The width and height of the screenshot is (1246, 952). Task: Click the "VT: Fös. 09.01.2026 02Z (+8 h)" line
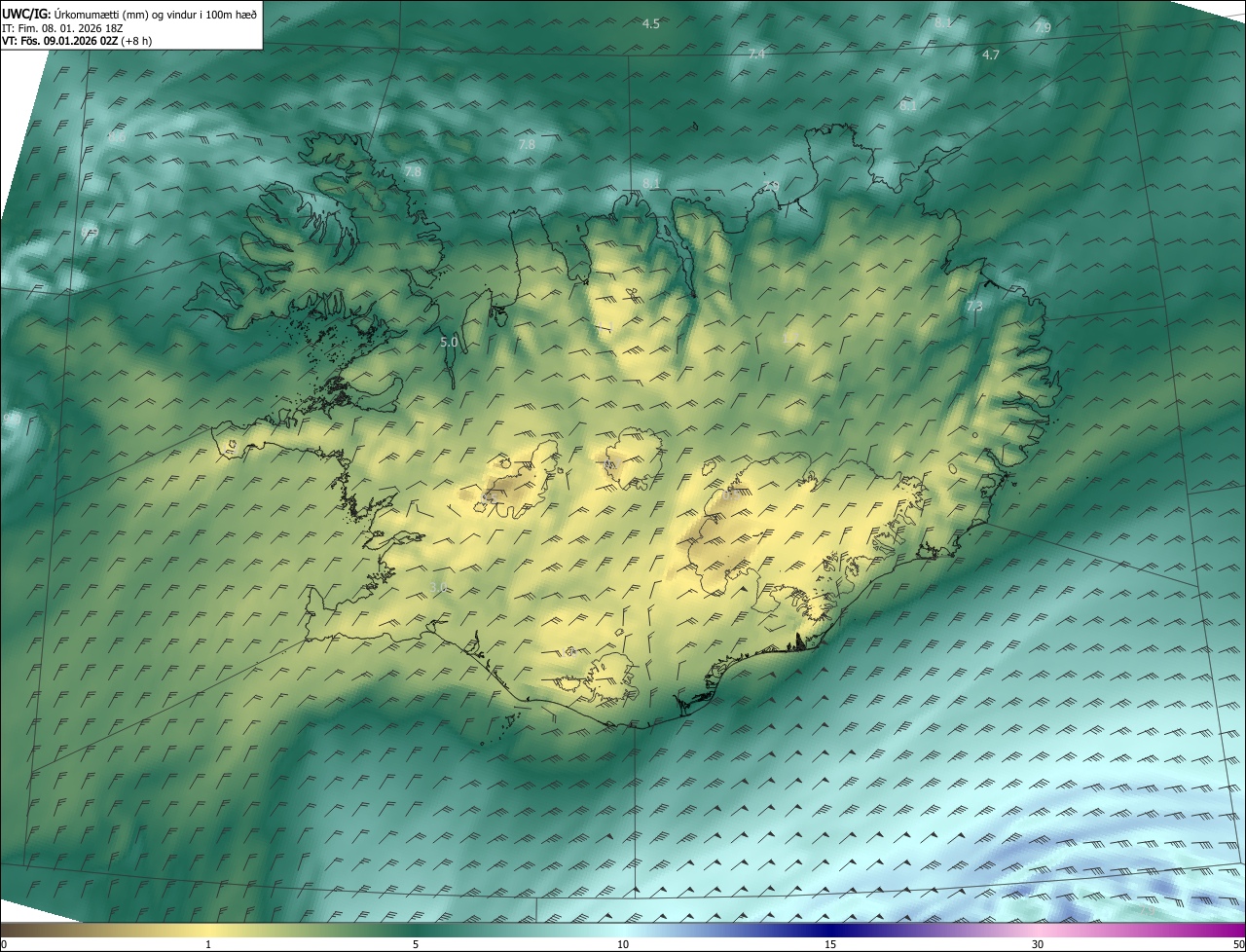point(79,41)
